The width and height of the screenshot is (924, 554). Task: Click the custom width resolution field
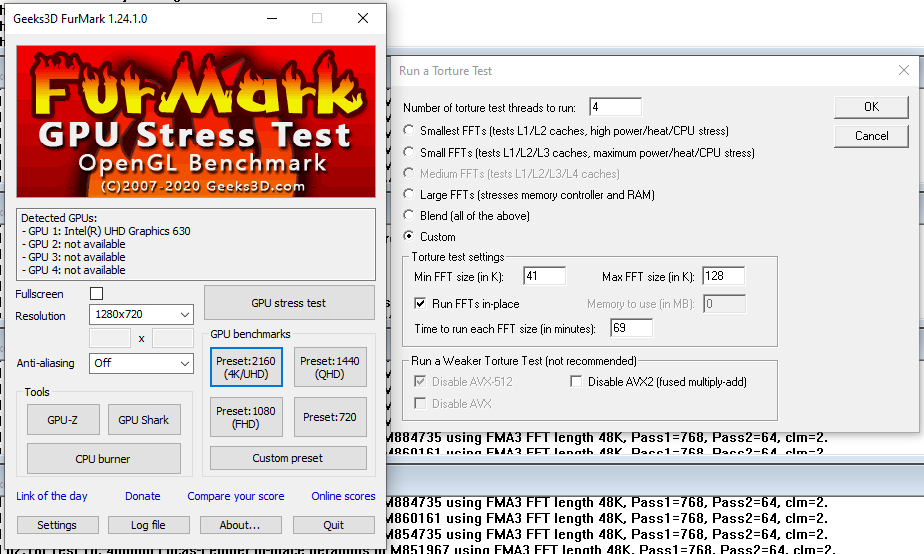point(110,338)
